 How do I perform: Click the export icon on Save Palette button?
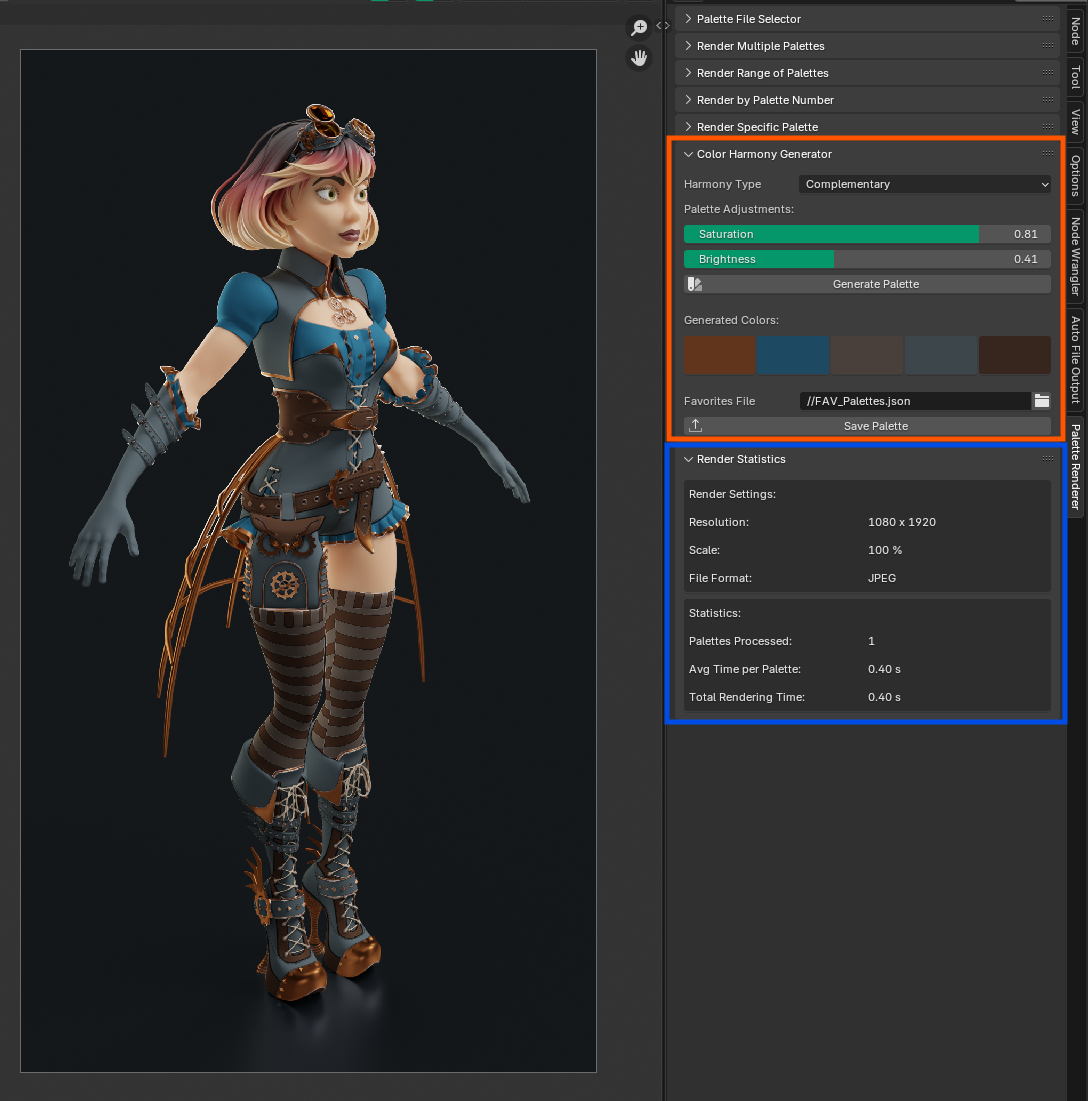click(695, 425)
